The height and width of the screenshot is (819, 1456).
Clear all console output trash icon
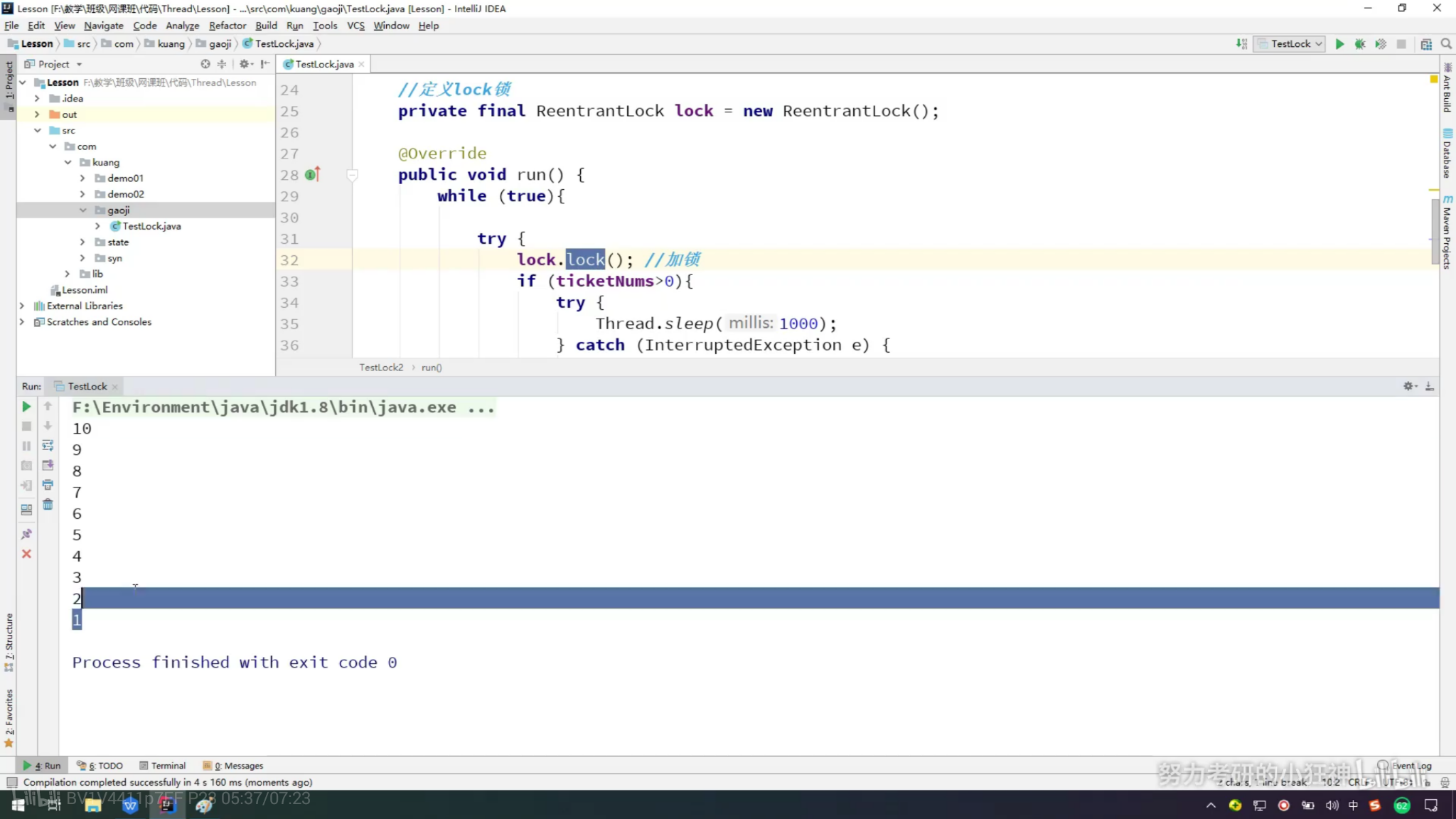point(48,505)
